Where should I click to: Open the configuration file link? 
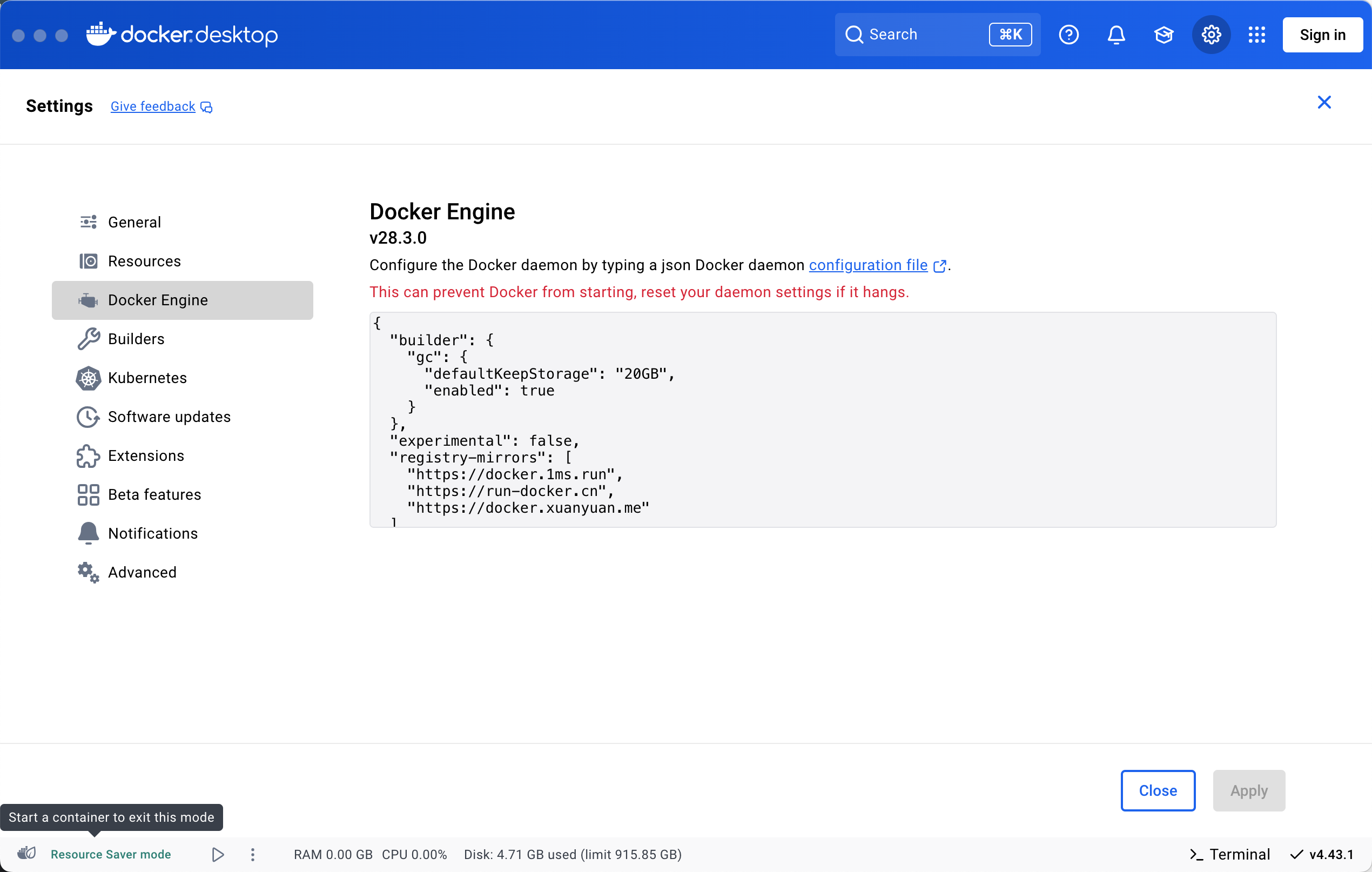(867, 265)
